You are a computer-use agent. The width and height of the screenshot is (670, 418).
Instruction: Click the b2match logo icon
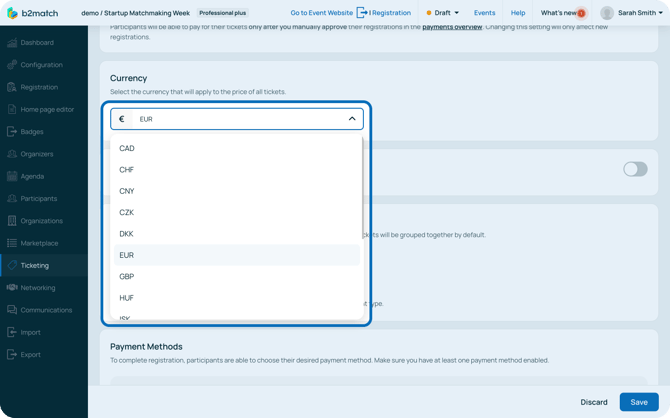pyautogui.click(x=13, y=13)
